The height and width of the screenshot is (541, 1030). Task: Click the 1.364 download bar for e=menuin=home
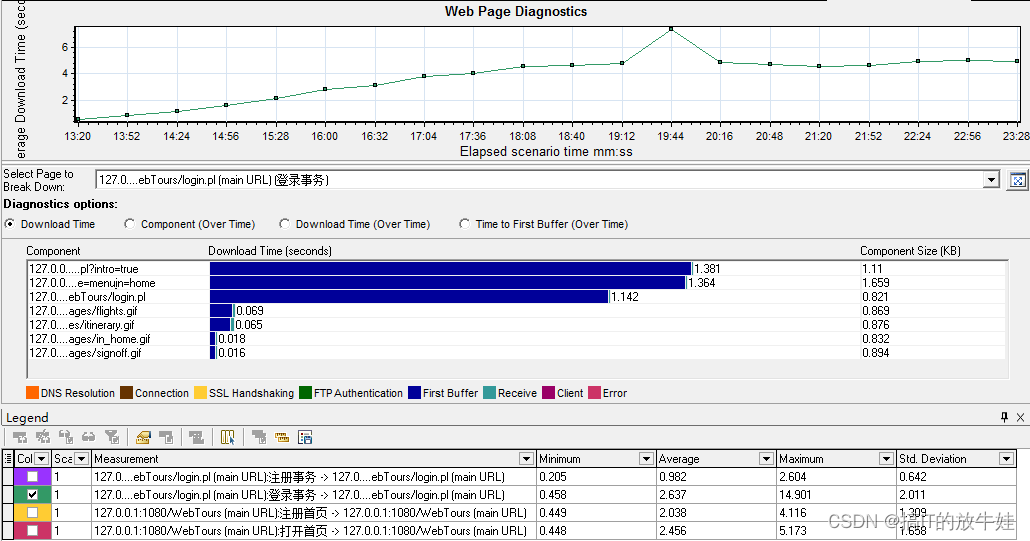(448, 283)
